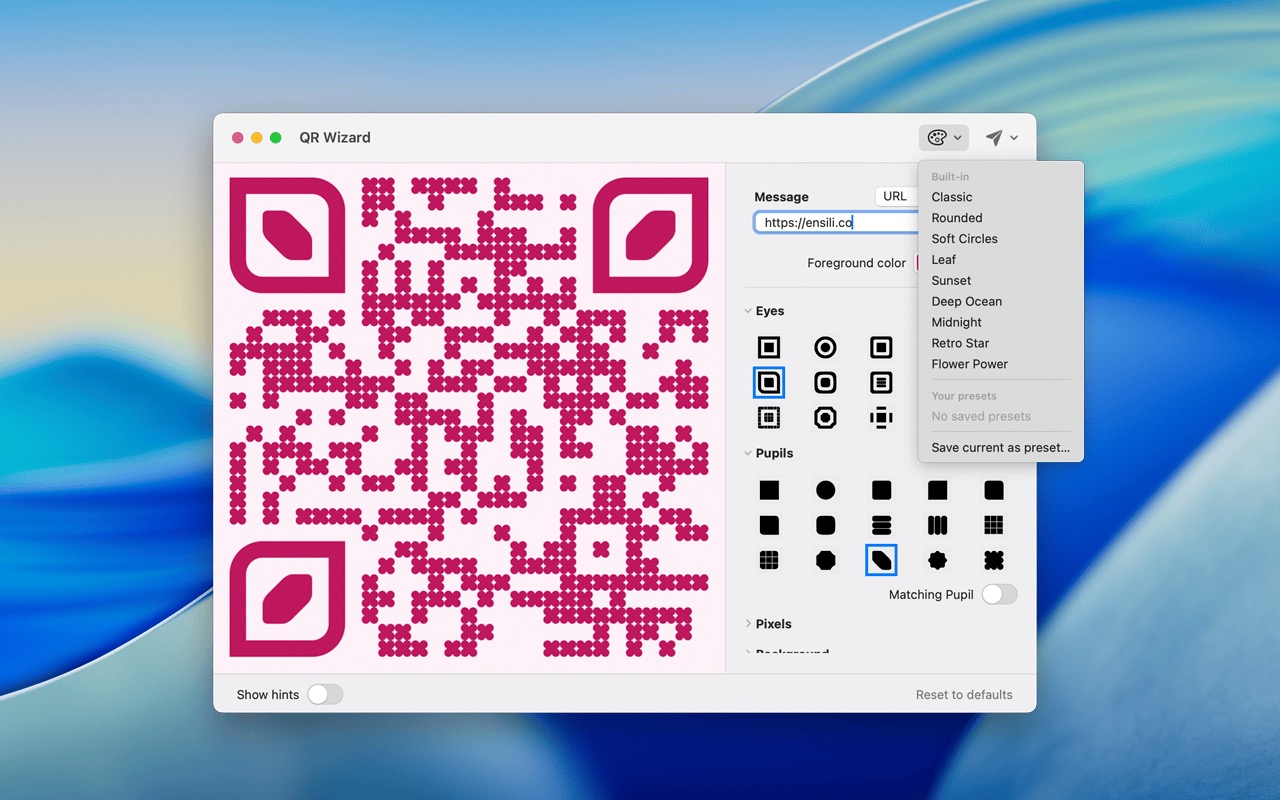Turn on Show hints

click(x=325, y=694)
